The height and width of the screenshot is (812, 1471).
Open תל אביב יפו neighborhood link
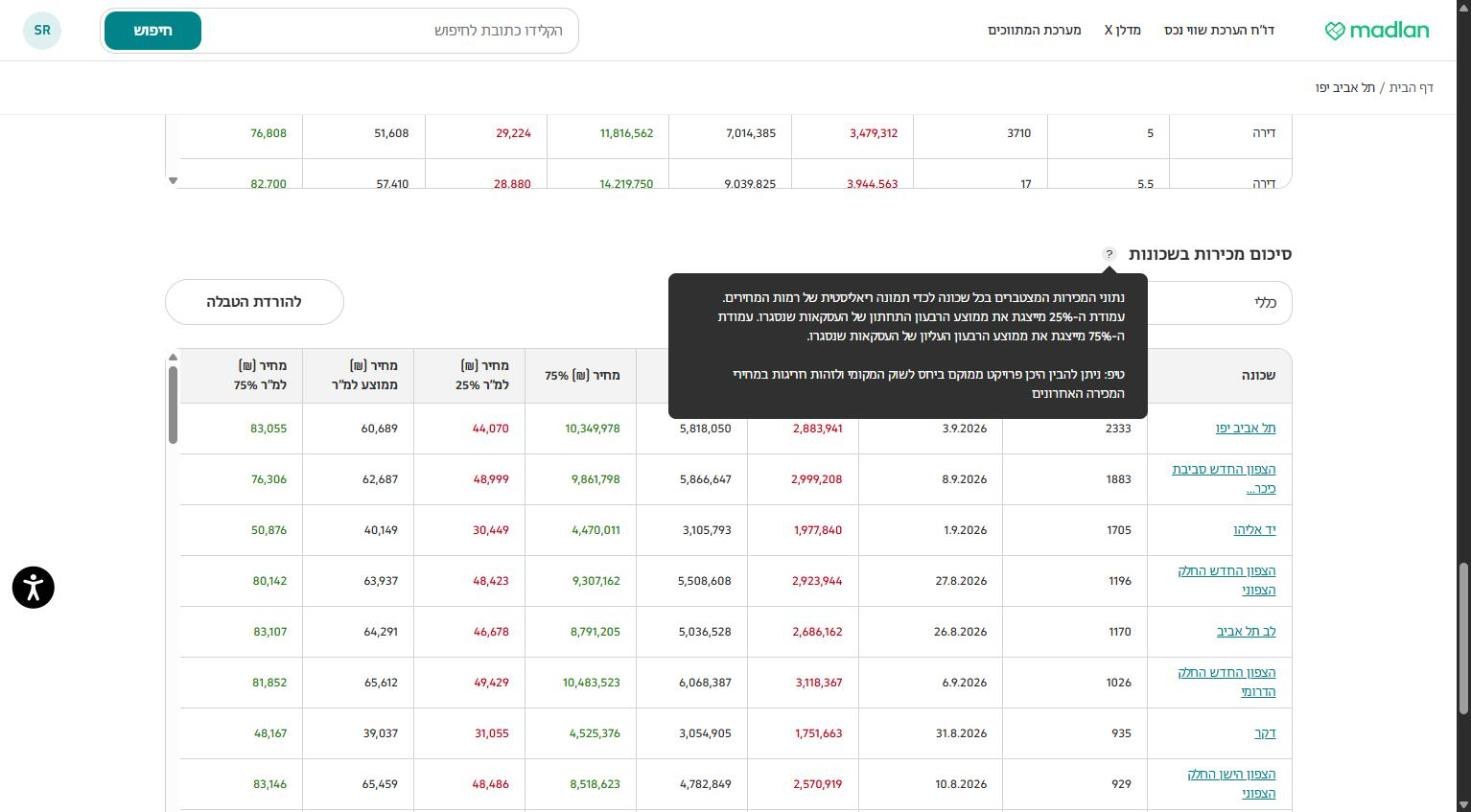[1246, 428]
